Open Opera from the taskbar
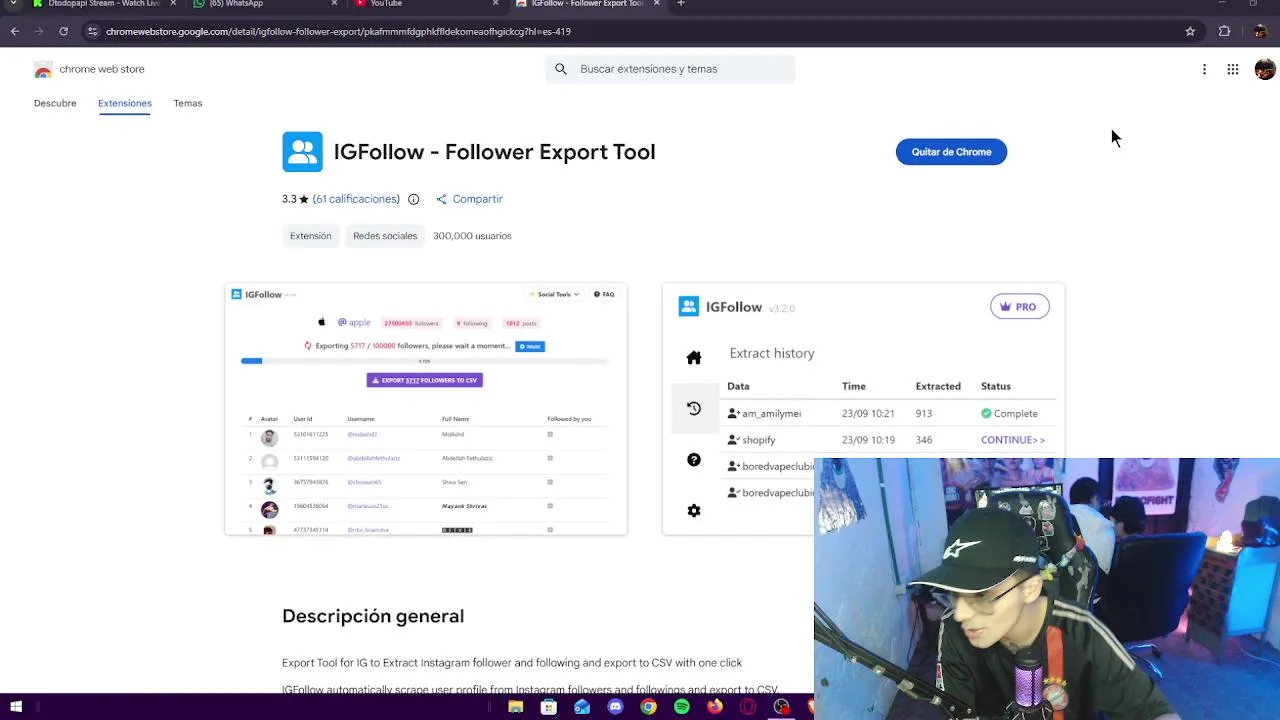Viewport: 1280px width, 720px height. click(x=748, y=707)
